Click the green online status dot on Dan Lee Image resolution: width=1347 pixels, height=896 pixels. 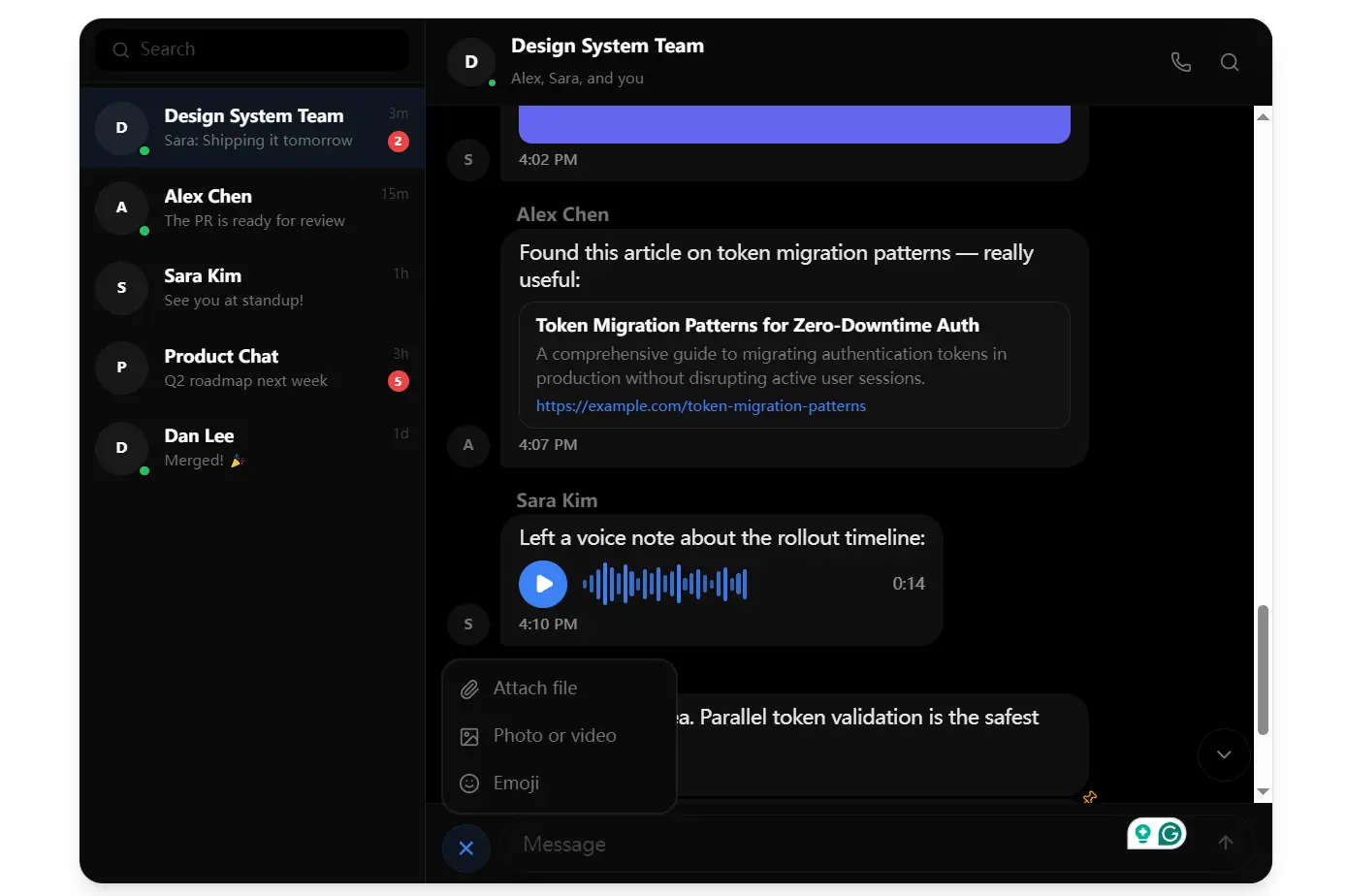tap(144, 469)
